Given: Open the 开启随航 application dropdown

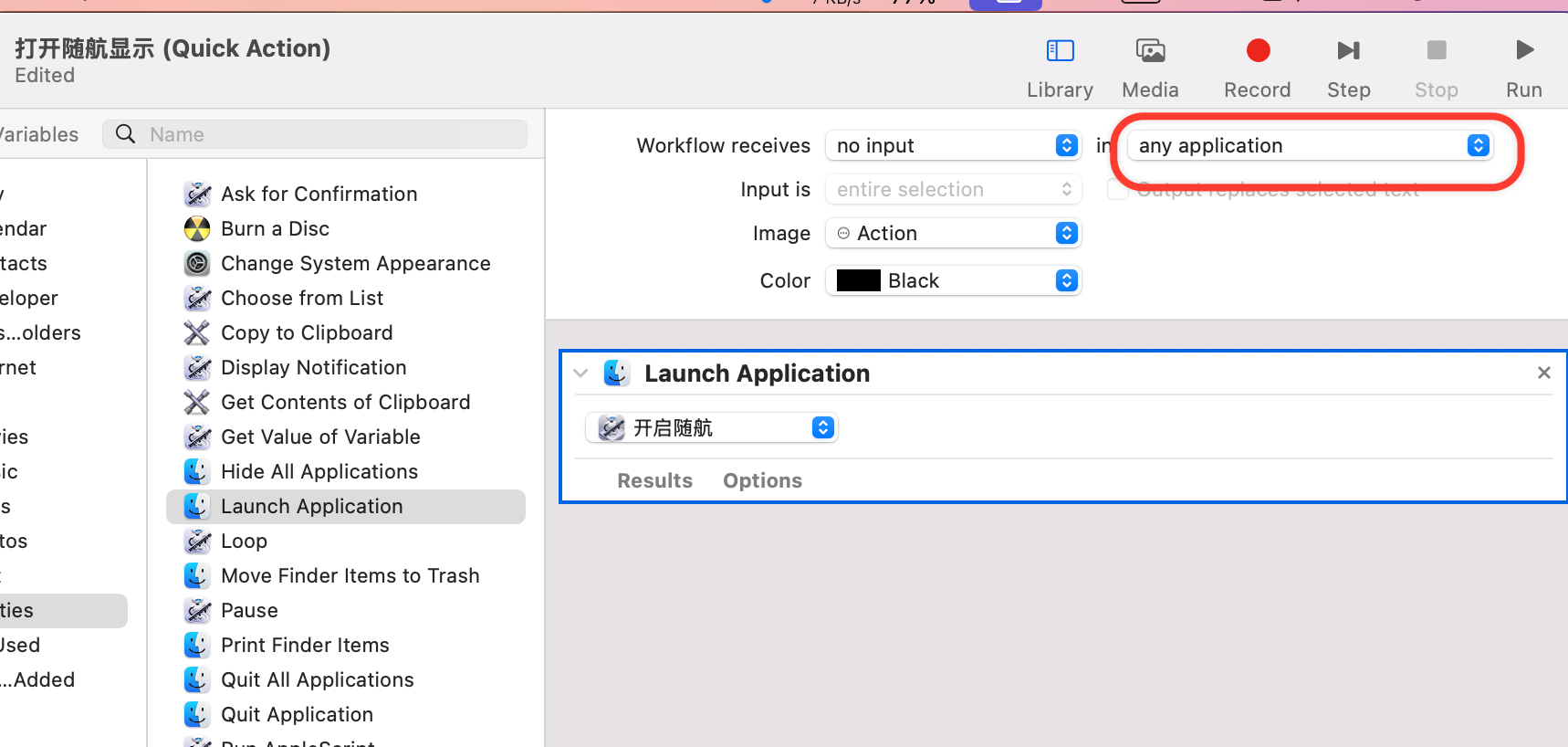Looking at the screenshot, I should pyautogui.click(x=712, y=427).
